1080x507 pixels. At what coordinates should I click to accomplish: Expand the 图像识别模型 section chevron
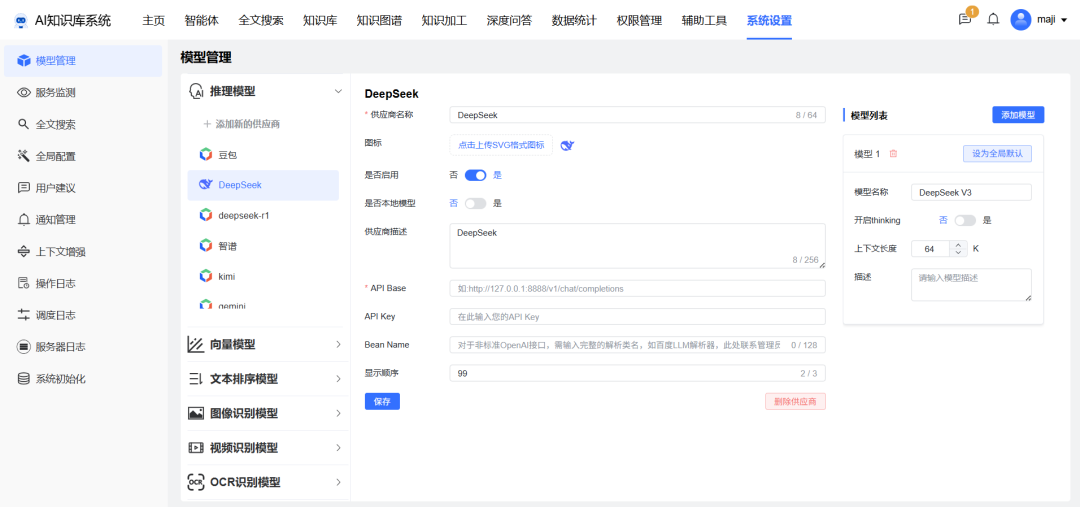click(x=338, y=413)
